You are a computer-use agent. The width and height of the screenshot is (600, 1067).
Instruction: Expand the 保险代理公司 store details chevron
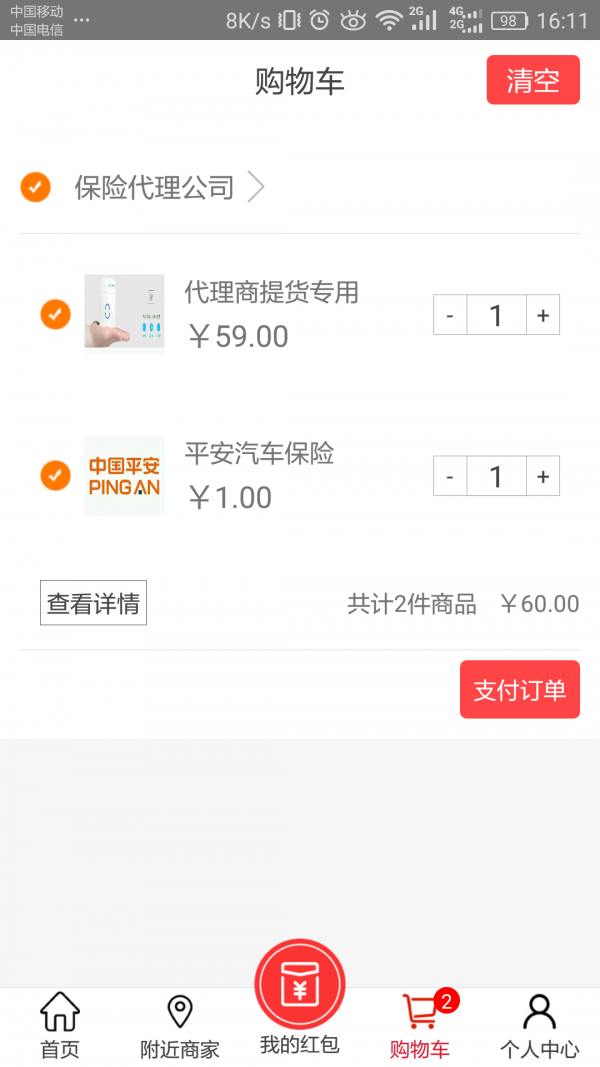tap(257, 187)
